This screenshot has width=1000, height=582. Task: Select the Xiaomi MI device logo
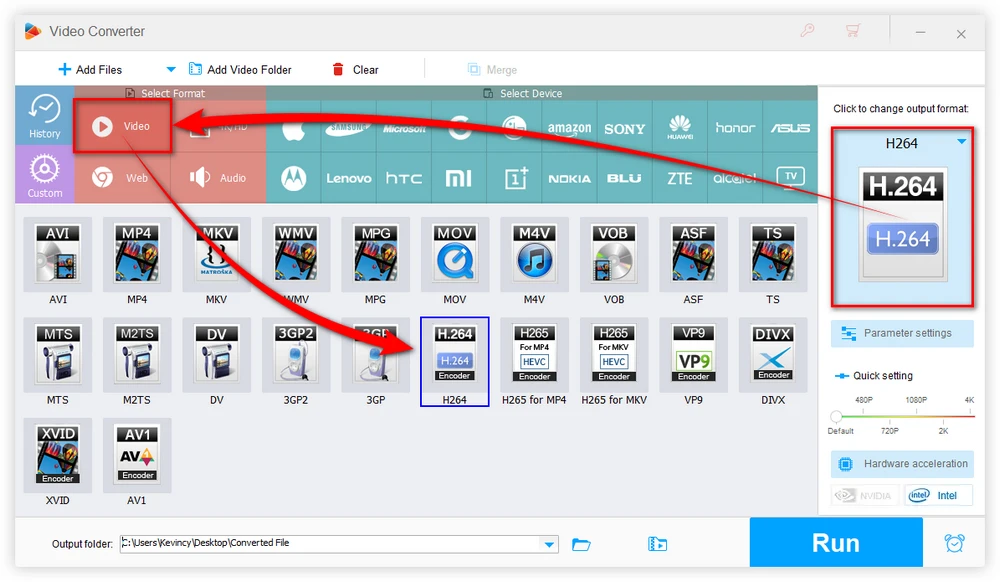[x=459, y=178]
